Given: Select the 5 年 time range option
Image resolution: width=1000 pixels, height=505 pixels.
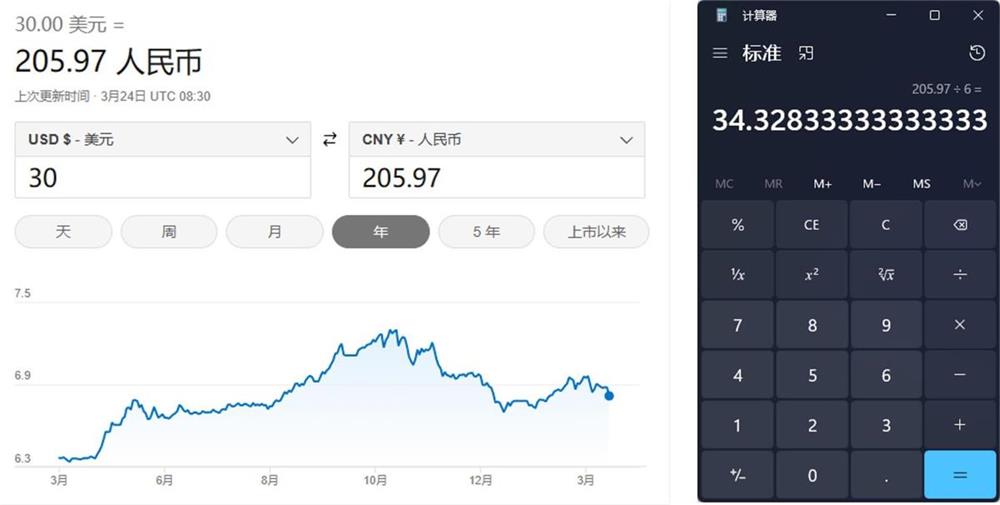Looking at the screenshot, I should (486, 232).
